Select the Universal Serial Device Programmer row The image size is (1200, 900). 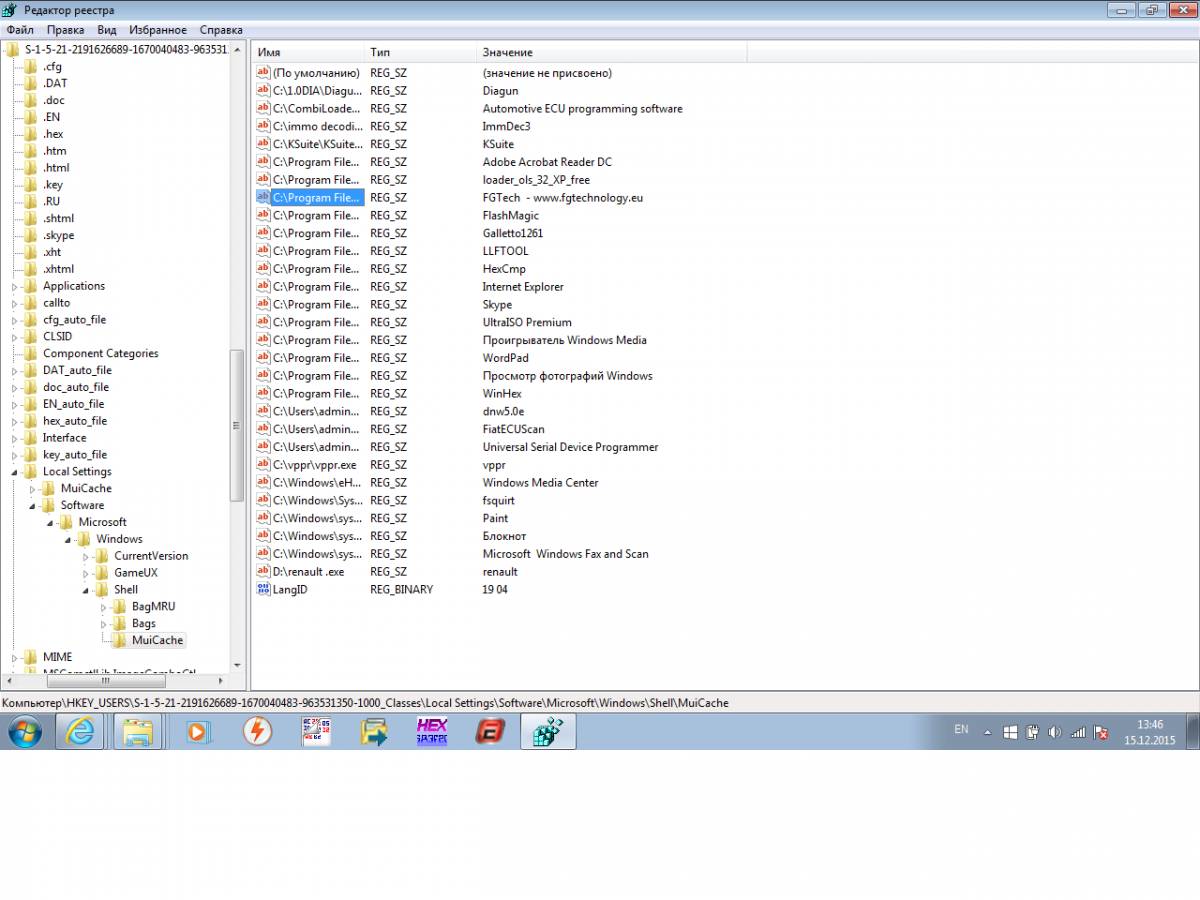click(570, 447)
